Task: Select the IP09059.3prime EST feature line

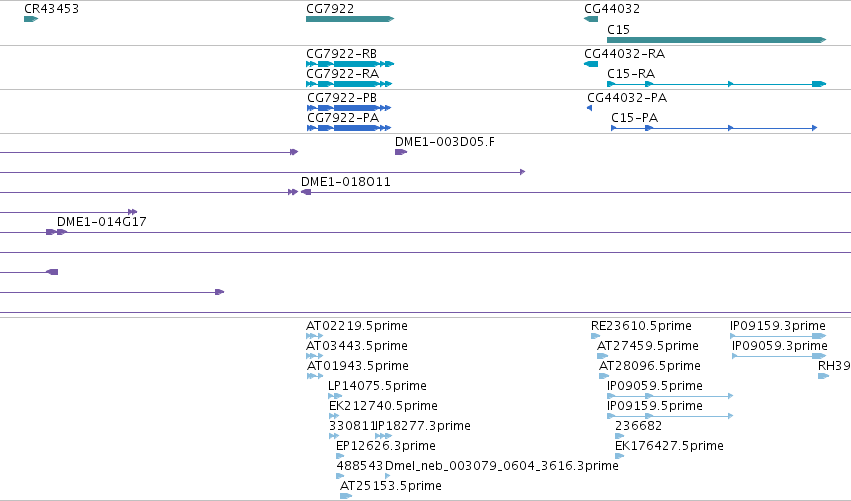Action: tap(779, 356)
